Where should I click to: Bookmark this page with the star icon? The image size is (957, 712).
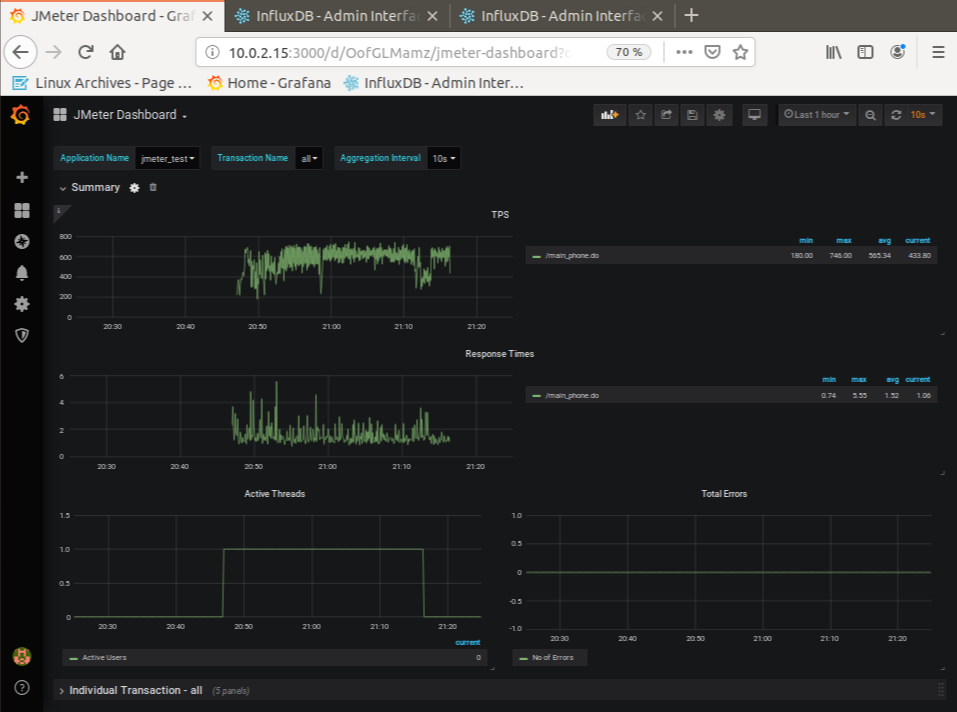pyautogui.click(x=740, y=52)
